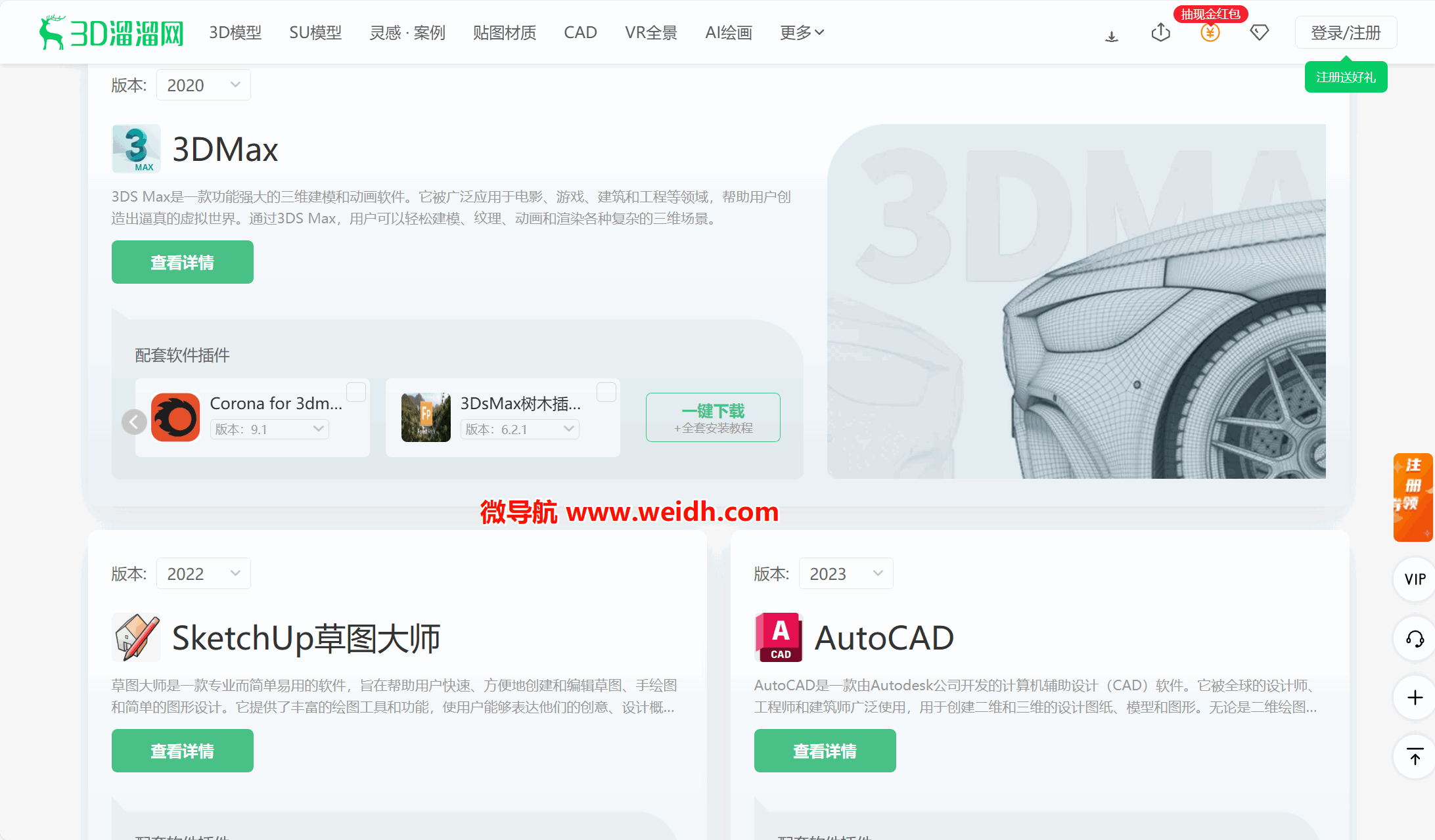Click the 3DMax application icon
1435x840 pixels.
136,149
